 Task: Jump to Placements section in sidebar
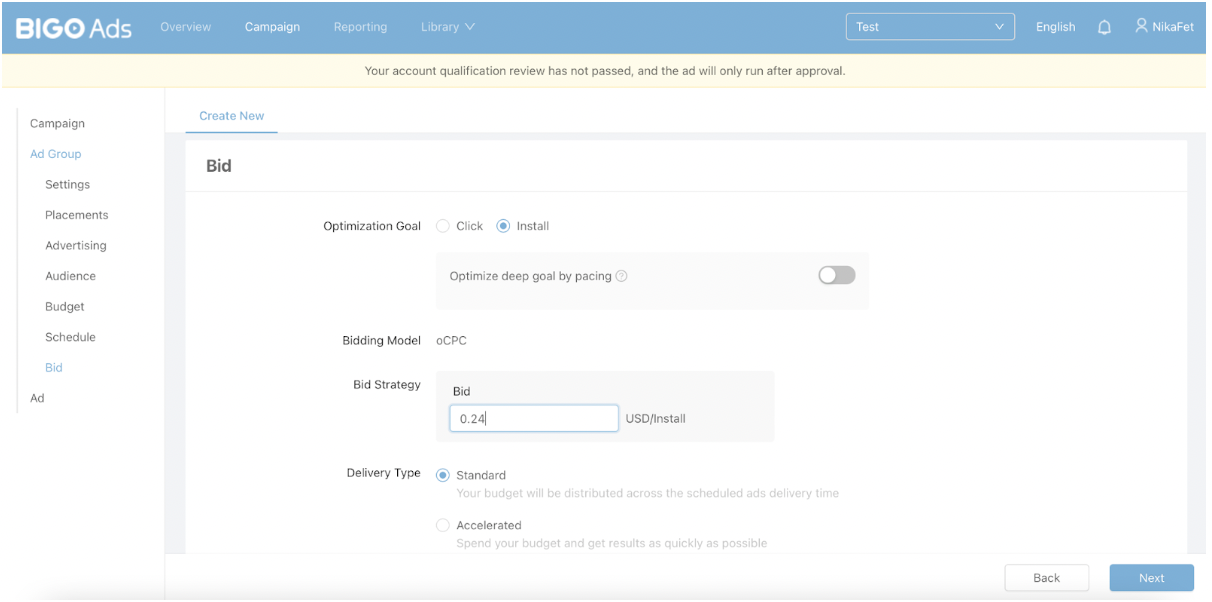click(x=77, y=215)
